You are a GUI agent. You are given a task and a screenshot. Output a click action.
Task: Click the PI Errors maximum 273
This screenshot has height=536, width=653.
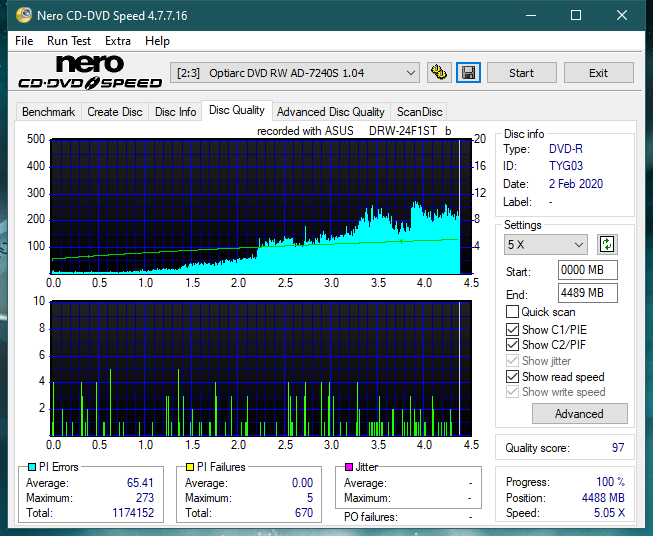pos(145,498)
